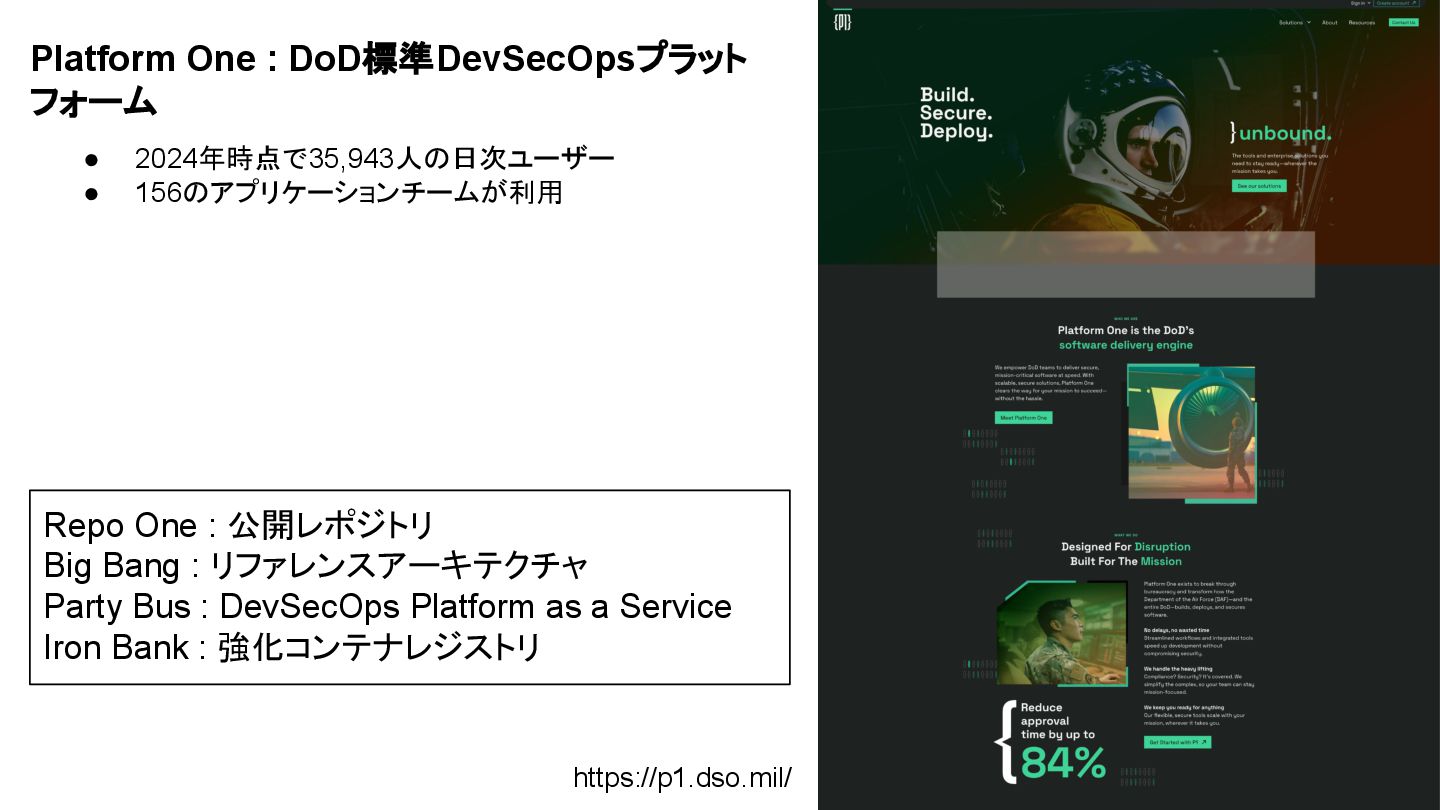Click the Big Bang line in box
Screen dimensions: 1440x810
pyautogui.click(x=315, y=566)
